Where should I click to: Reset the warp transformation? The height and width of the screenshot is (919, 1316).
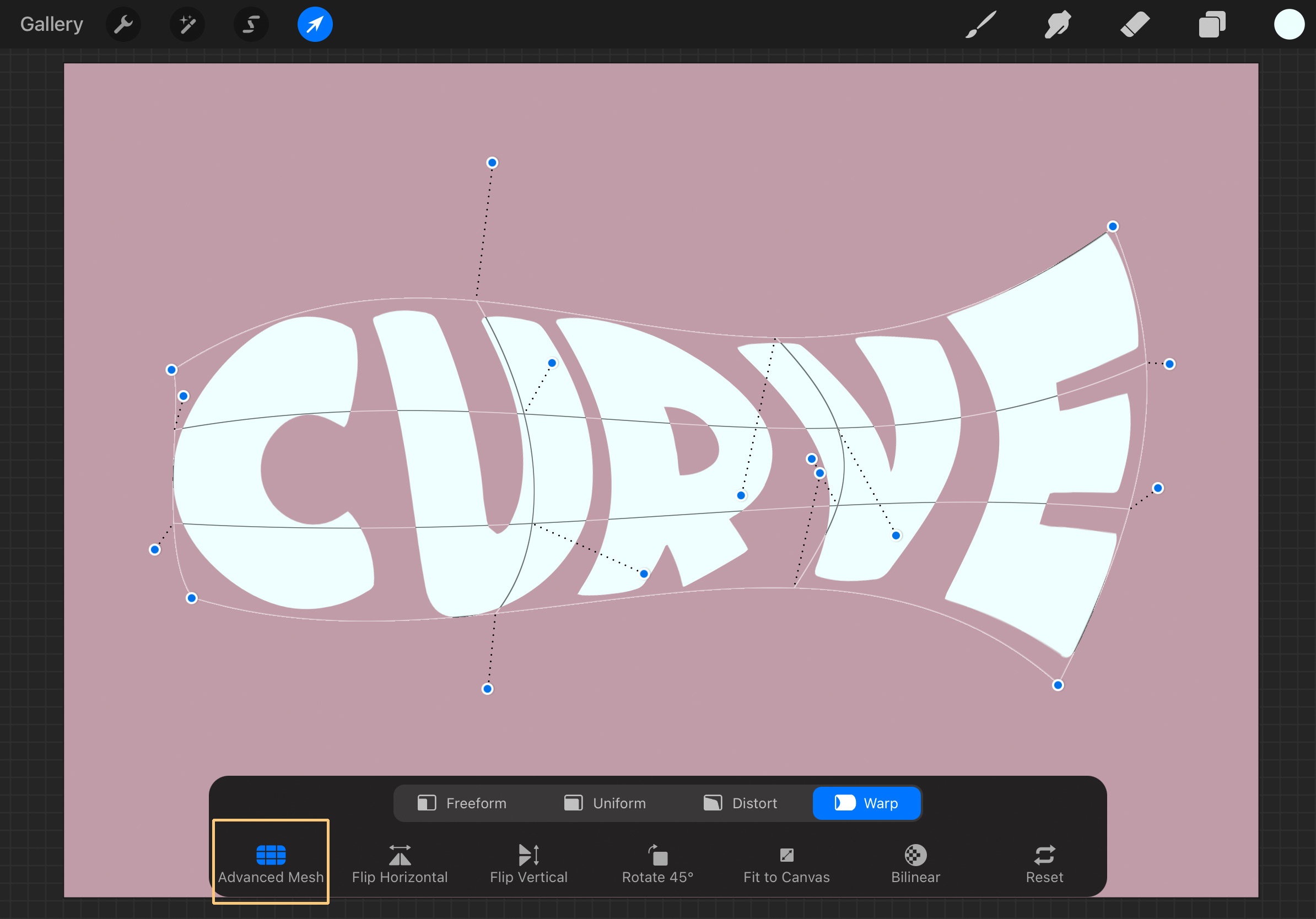click(1044, 862)
